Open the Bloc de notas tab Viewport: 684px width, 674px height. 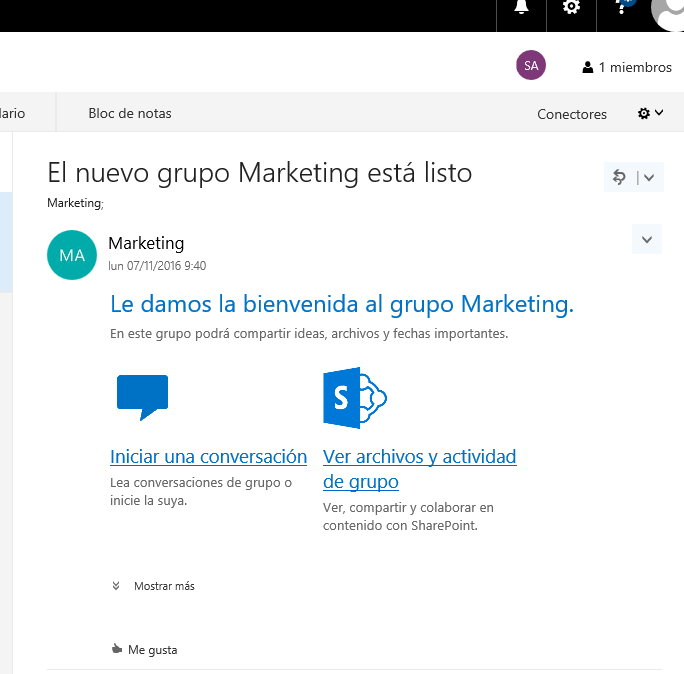coord(130,113)
